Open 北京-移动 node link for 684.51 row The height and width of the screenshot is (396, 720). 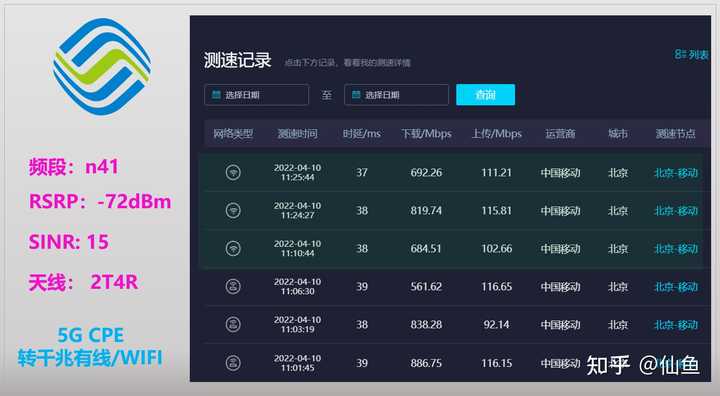click(676, 249)
